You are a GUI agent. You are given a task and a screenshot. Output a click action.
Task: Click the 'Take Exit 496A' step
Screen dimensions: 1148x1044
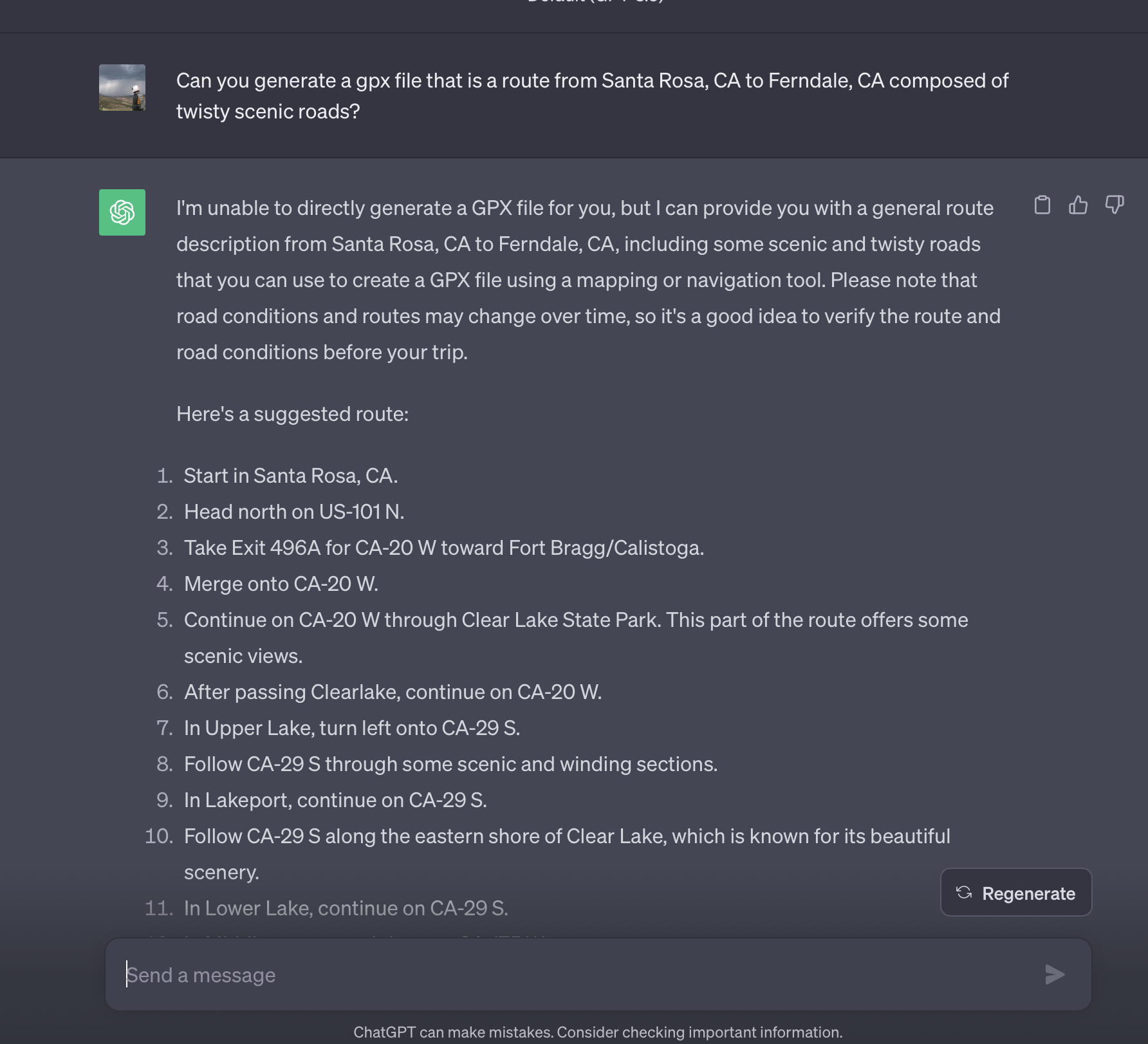click(444, 548)
